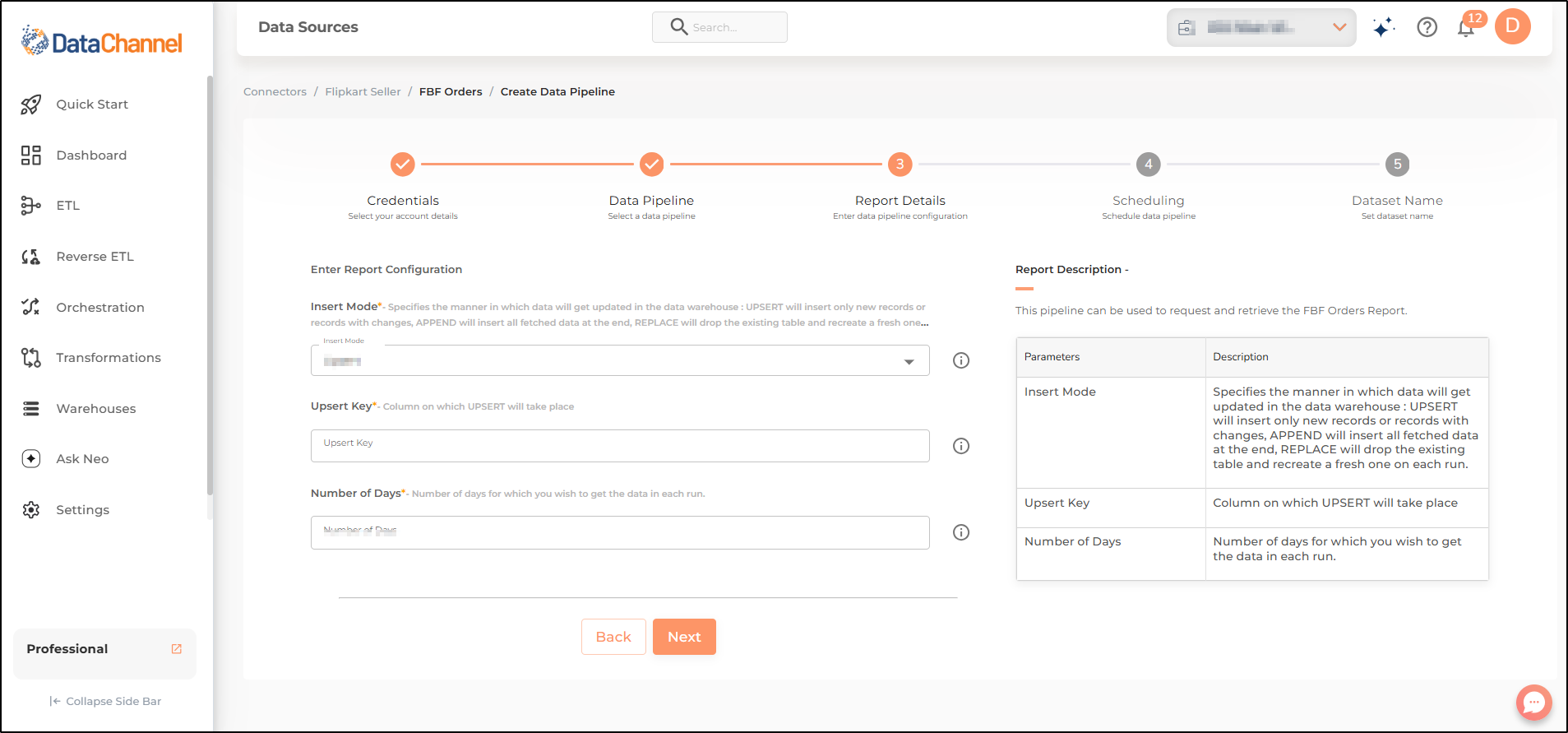
Task: Click the search magnifier icon
Action: (x=678, y=26)
